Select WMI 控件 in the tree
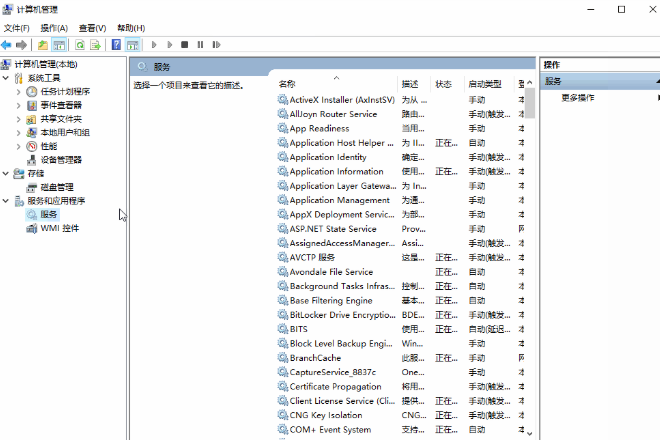The height and width of the screenshot is (440, 660). coord(59,228)
